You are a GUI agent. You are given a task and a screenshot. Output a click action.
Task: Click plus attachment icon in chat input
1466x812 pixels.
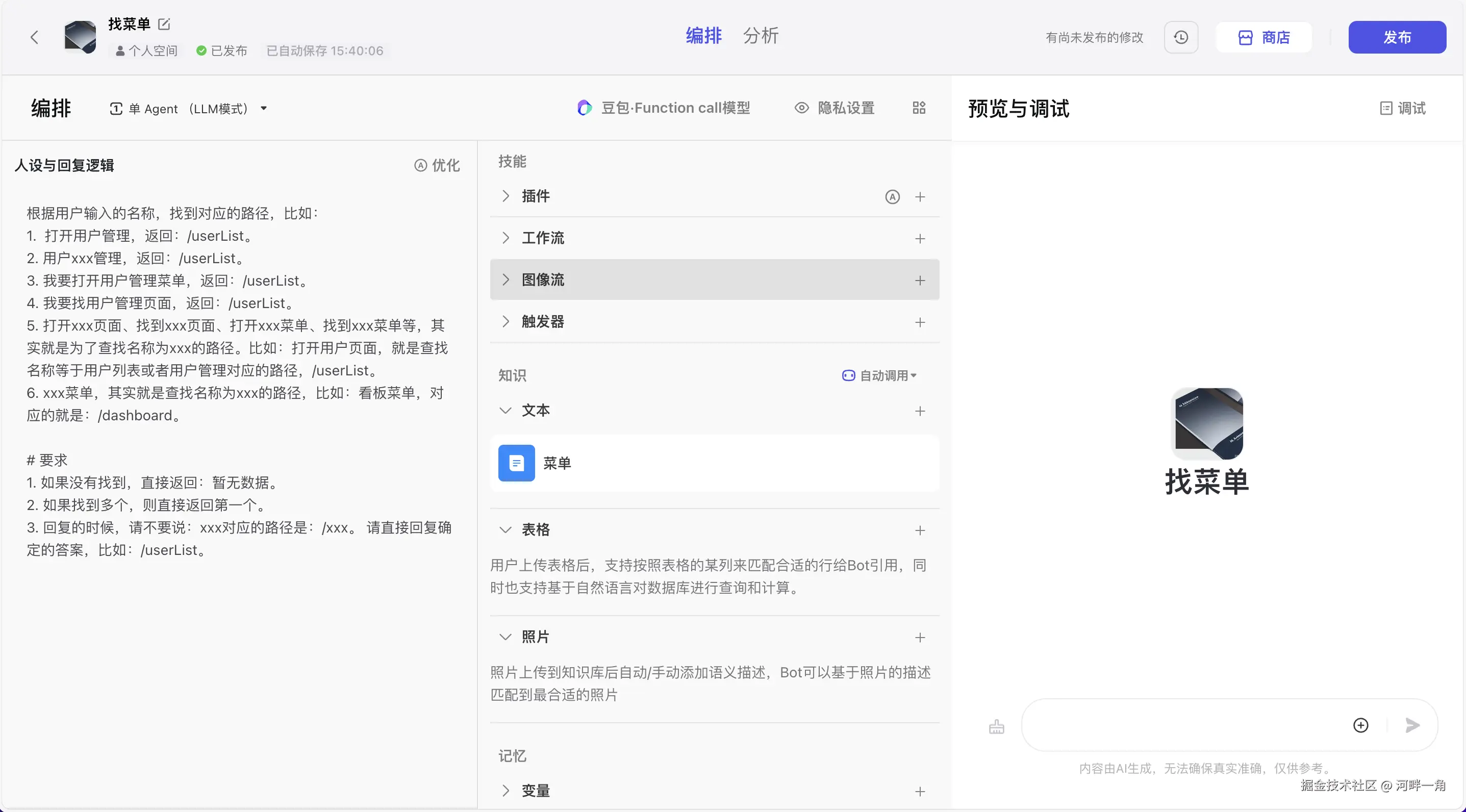click(x=1360, y=725)
